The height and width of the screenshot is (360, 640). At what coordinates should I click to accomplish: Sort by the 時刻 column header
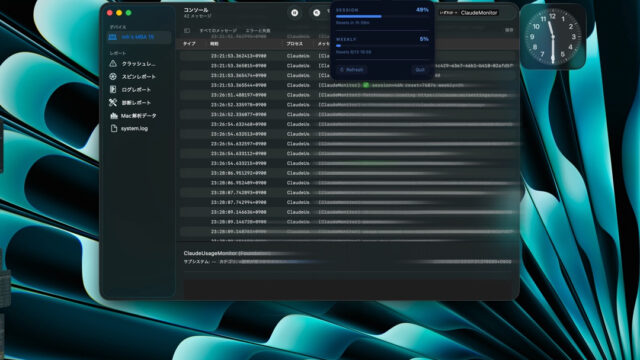point(214,44)
